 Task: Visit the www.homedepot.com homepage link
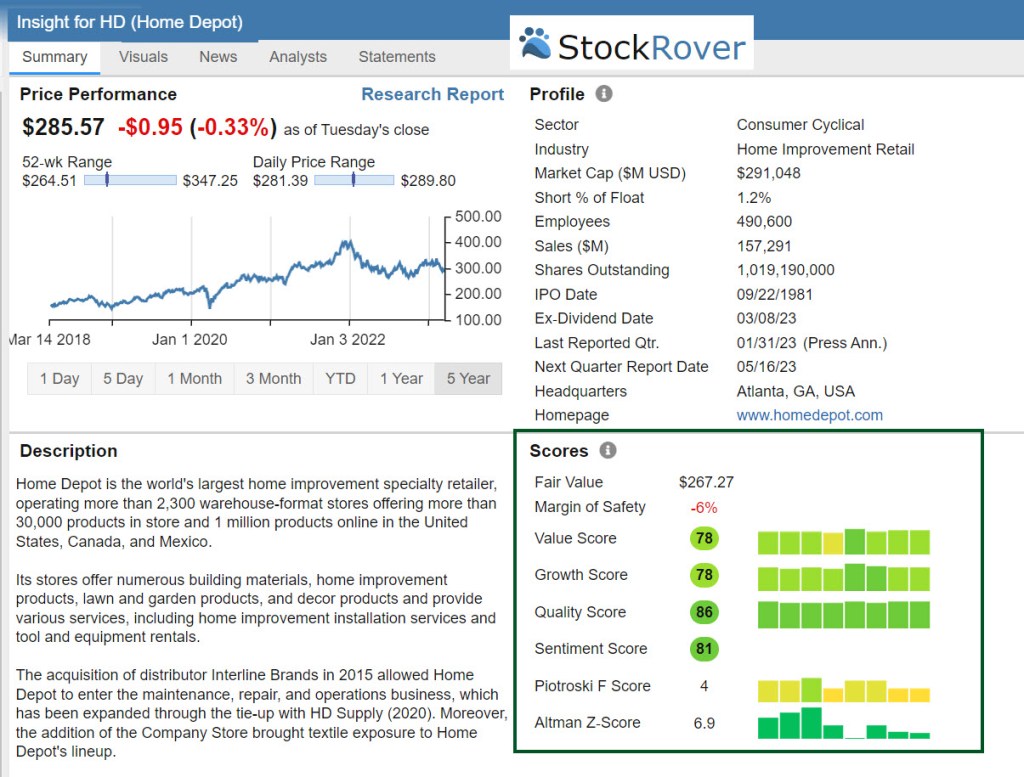coord(809,415)
